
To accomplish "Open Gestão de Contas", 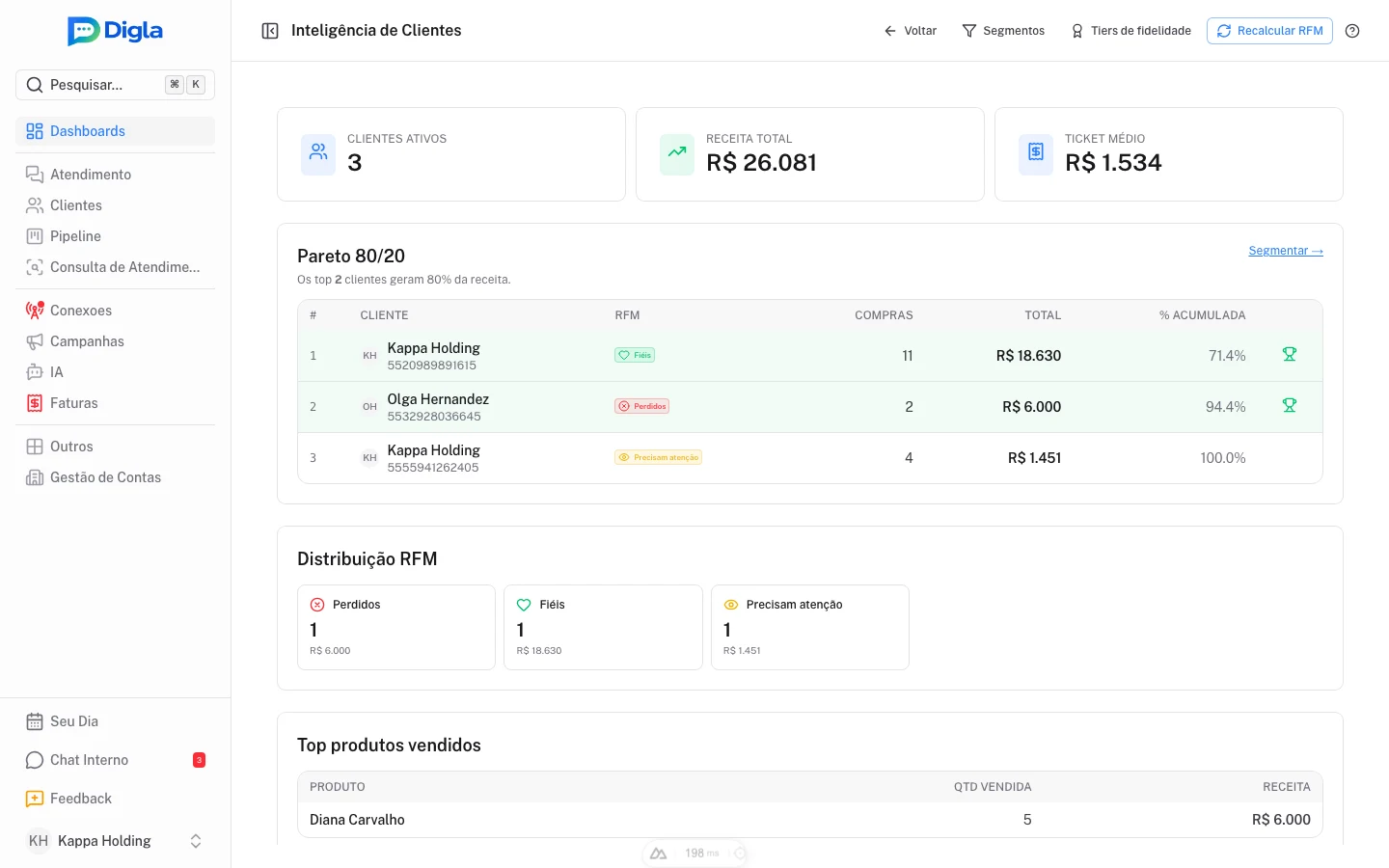I will pos(115,477).
